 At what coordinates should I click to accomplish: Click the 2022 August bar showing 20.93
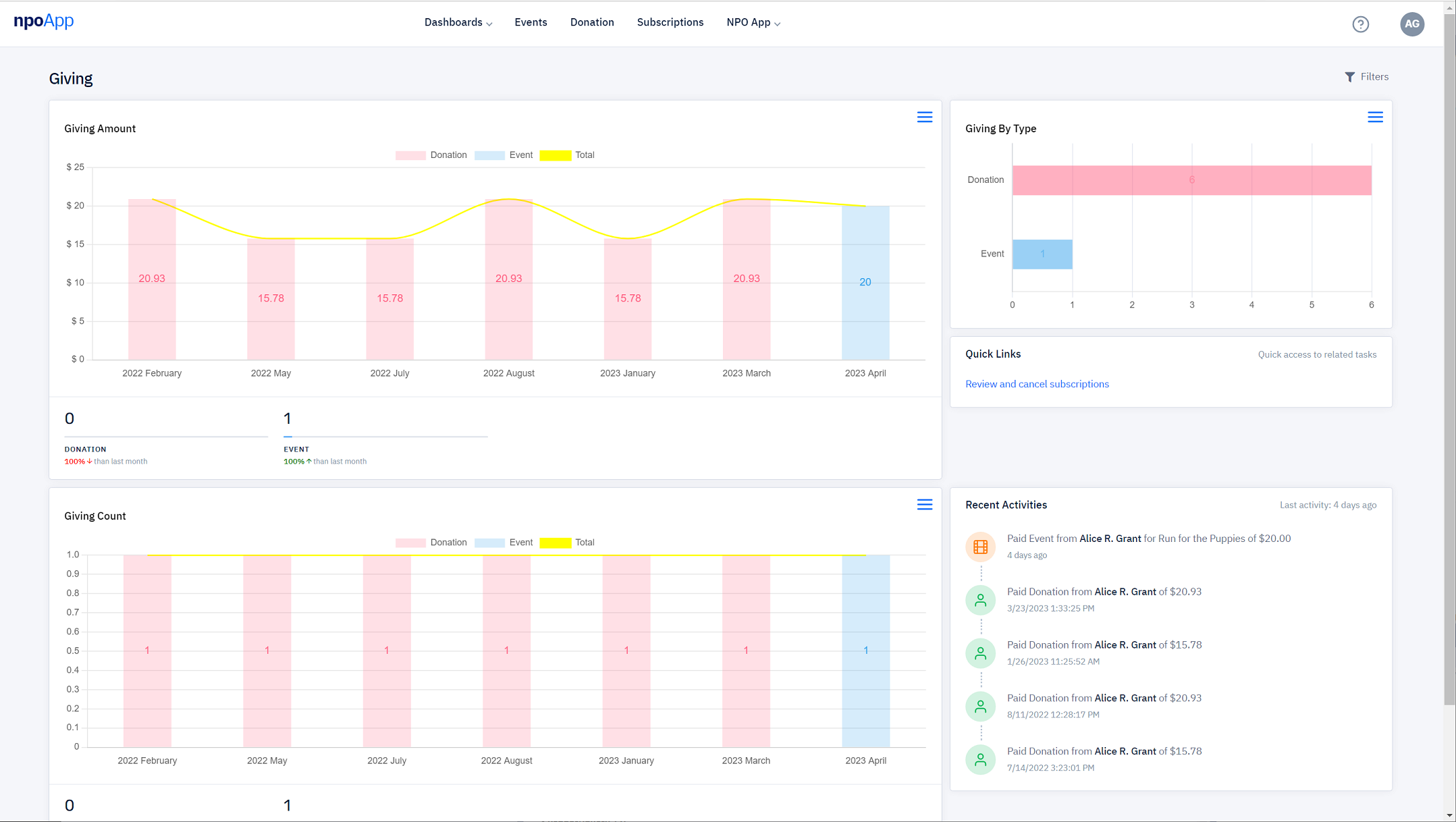pos(508,279)
